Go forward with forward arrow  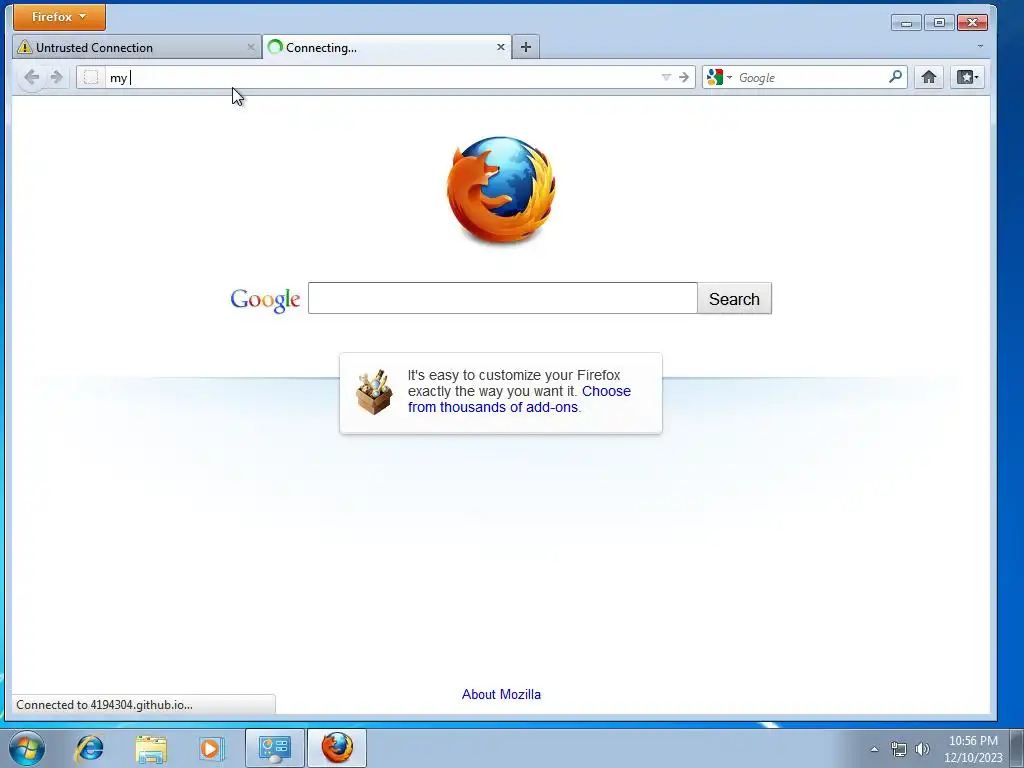57,78
